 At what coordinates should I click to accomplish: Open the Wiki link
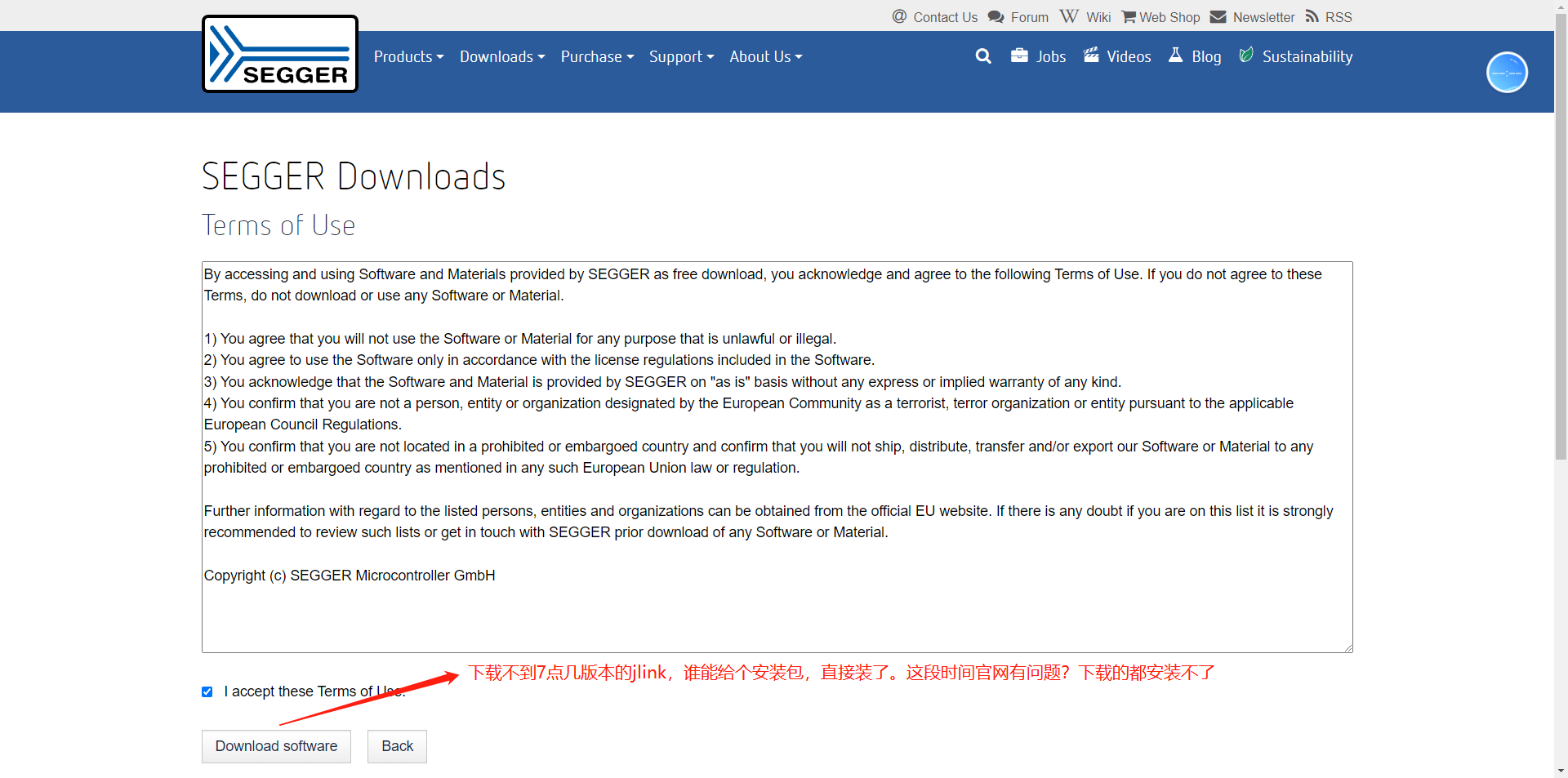pyautogui.click(x=1098, y=17)
